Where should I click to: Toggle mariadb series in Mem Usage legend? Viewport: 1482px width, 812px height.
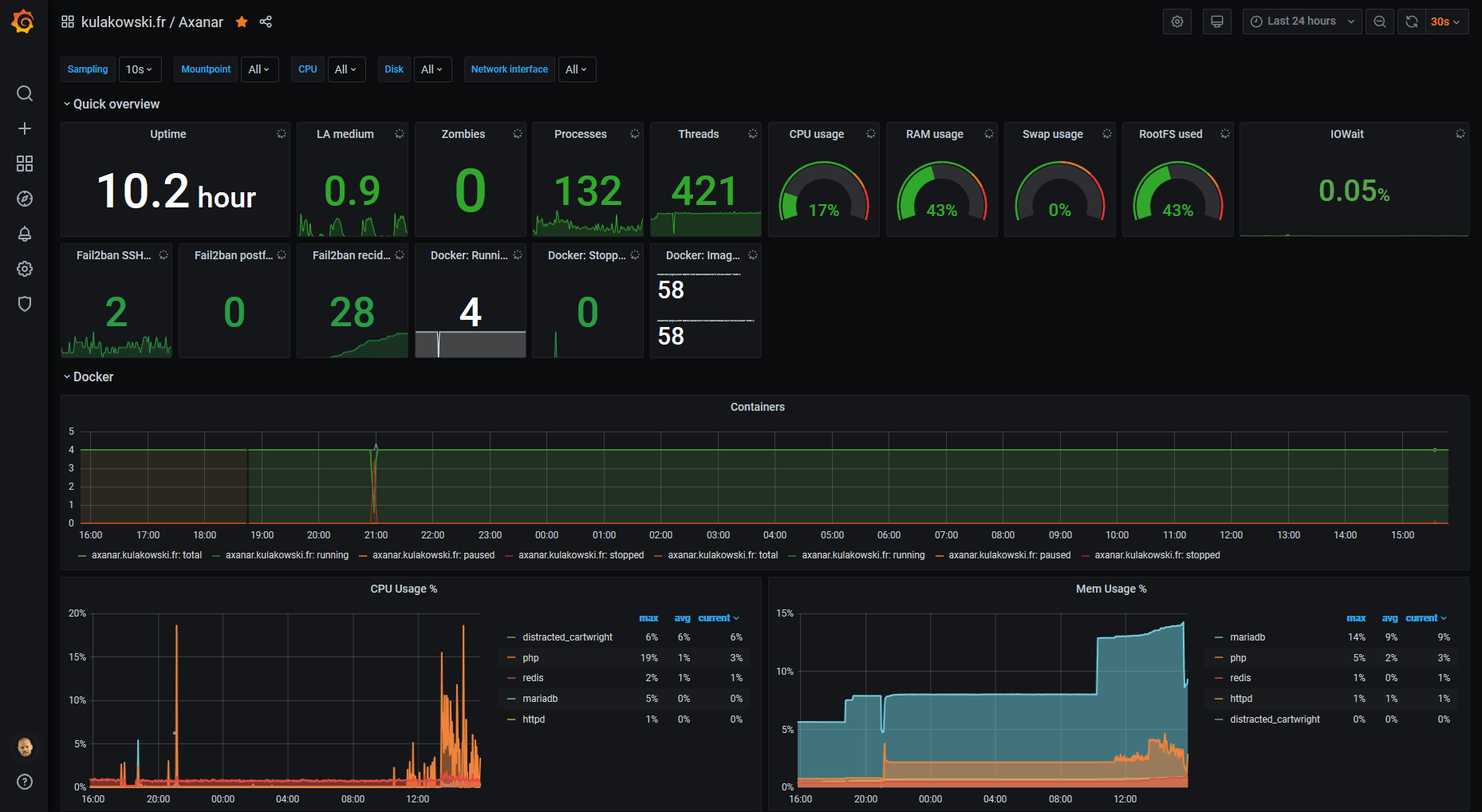1247,637
